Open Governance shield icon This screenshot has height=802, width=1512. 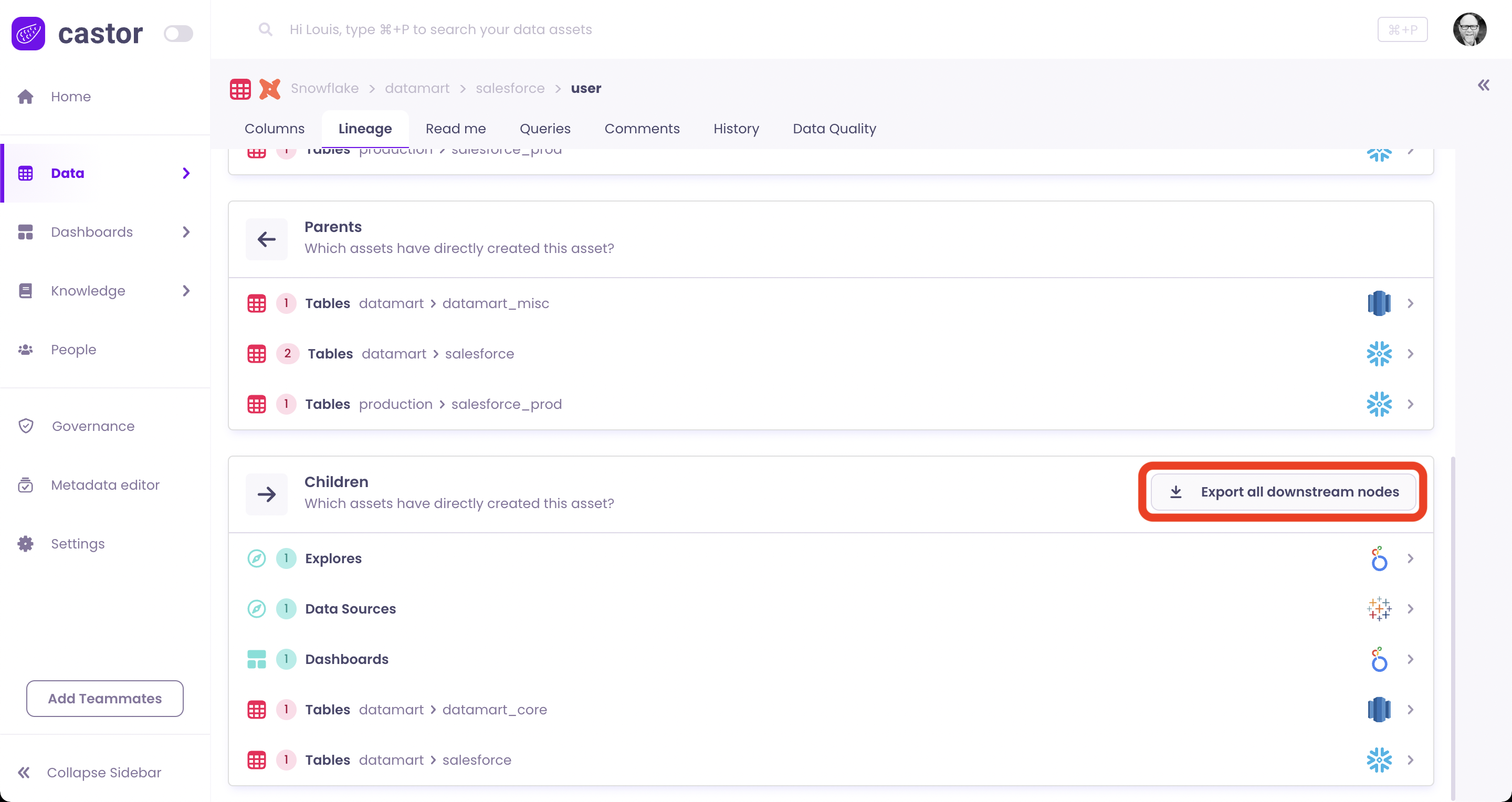coord(26,426)
